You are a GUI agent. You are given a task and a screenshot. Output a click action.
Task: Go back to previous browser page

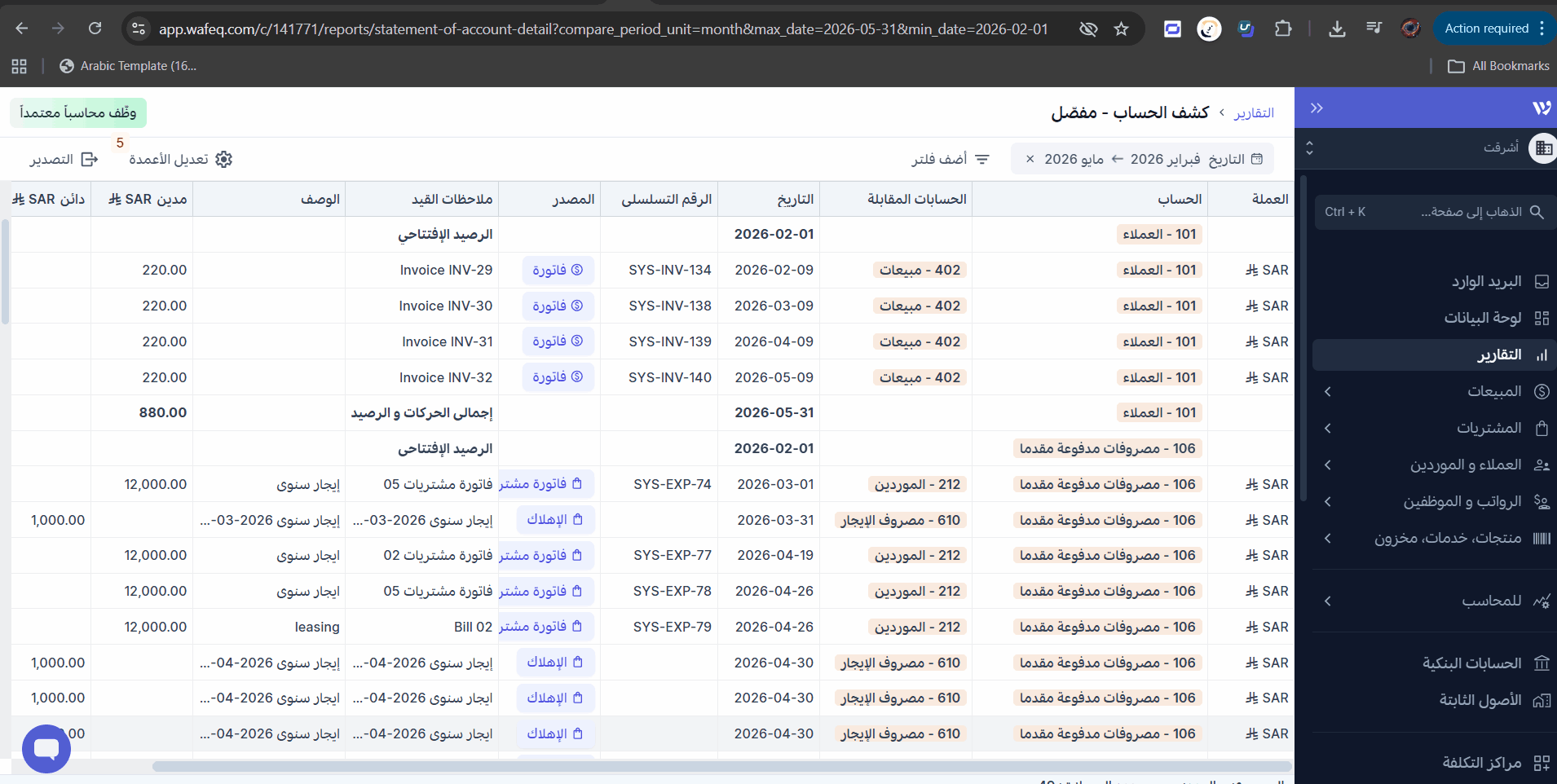click(22, 29)
